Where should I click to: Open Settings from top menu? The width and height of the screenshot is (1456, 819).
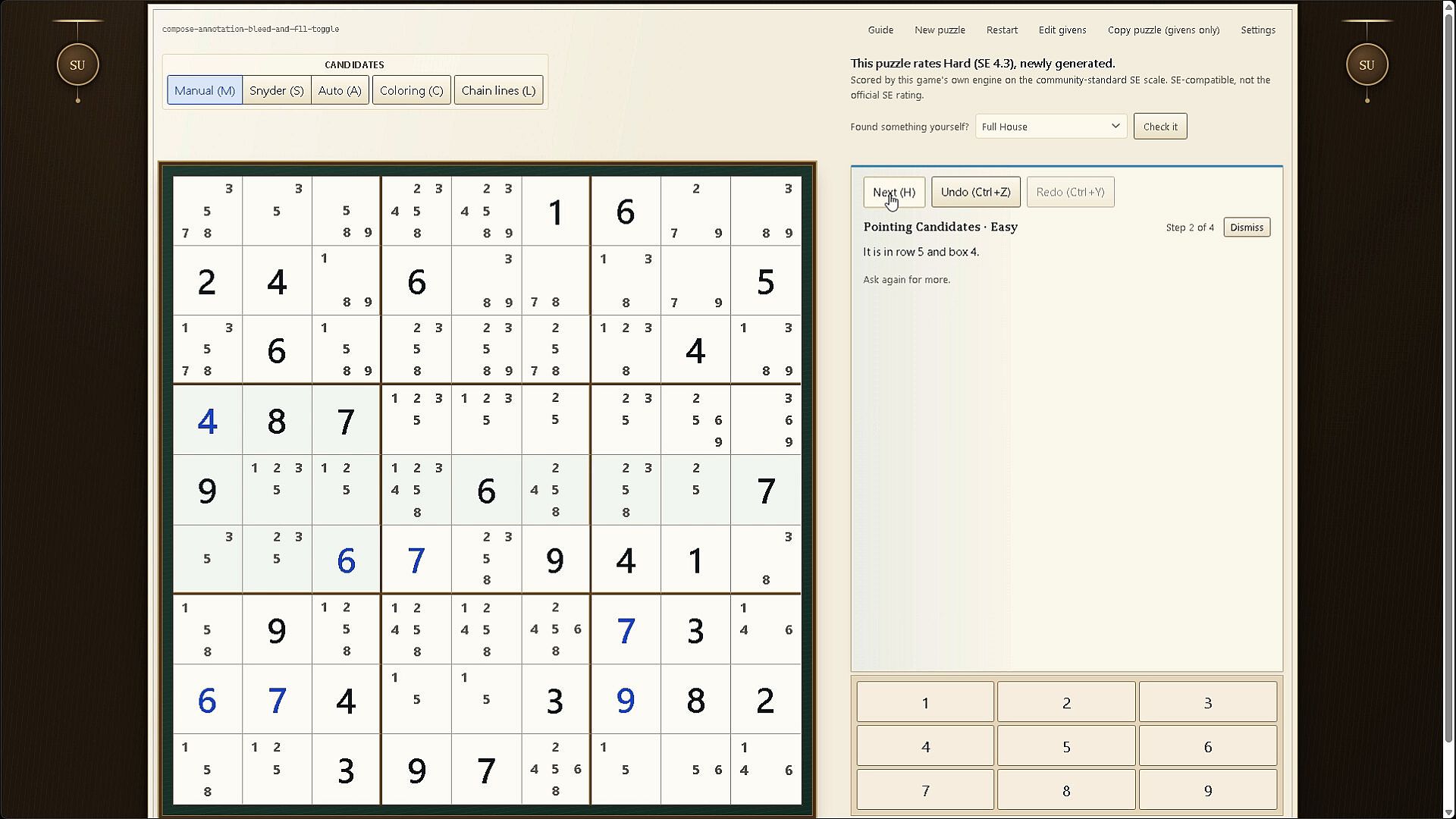pos(1258,30)
